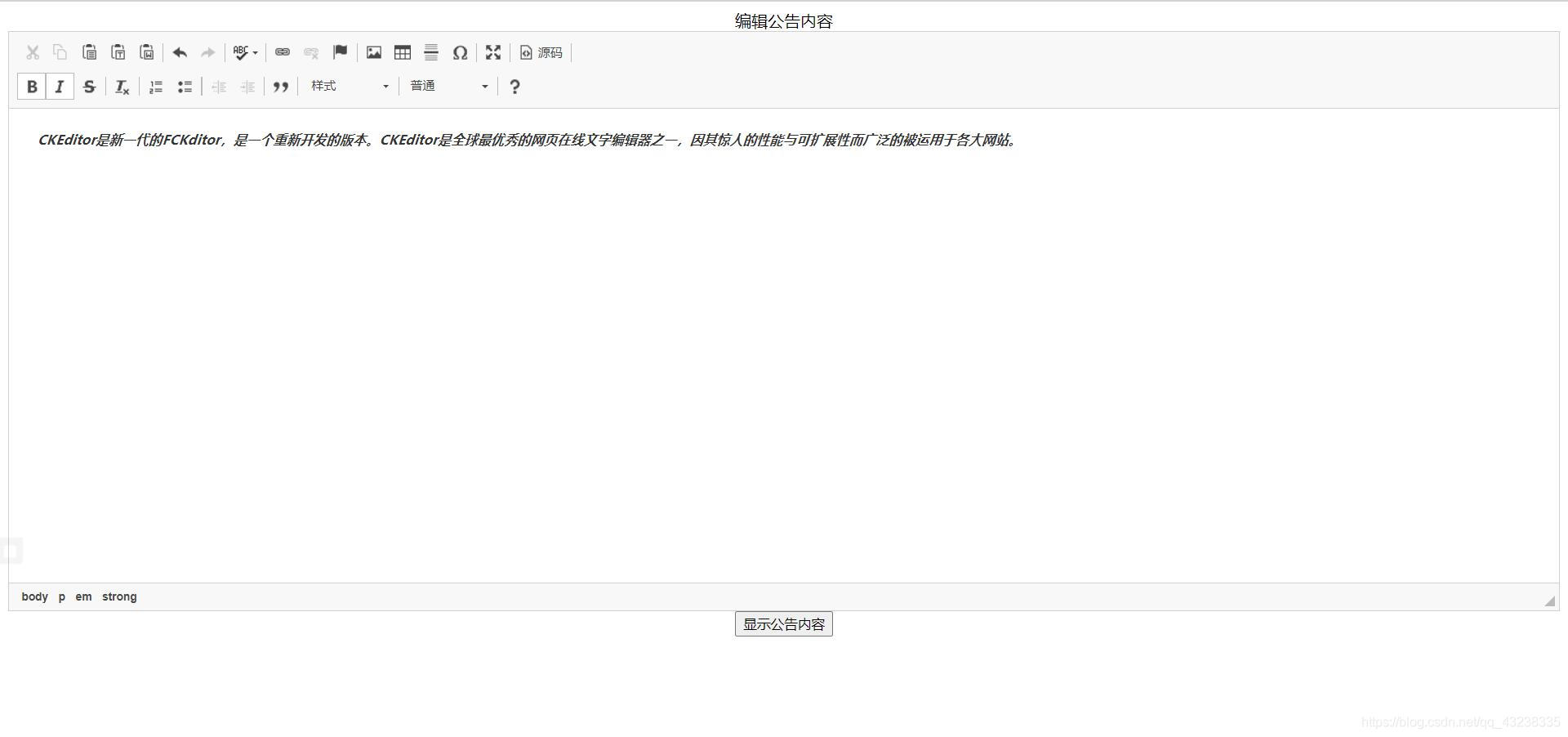Image resolution: width=1568 pixels, height=737 pixels.
Task: Insert a hyperlink
Action: click(x=283, y=52)
